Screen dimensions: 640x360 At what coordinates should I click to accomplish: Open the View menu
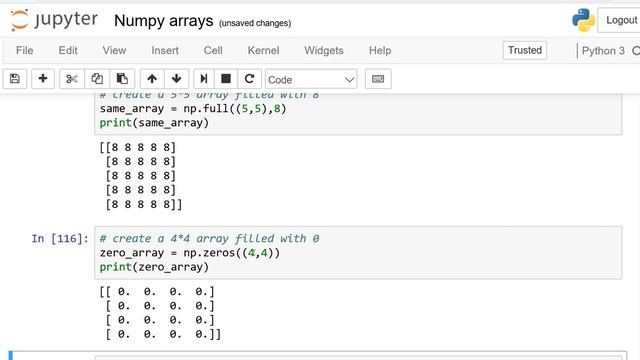(114, 51)
